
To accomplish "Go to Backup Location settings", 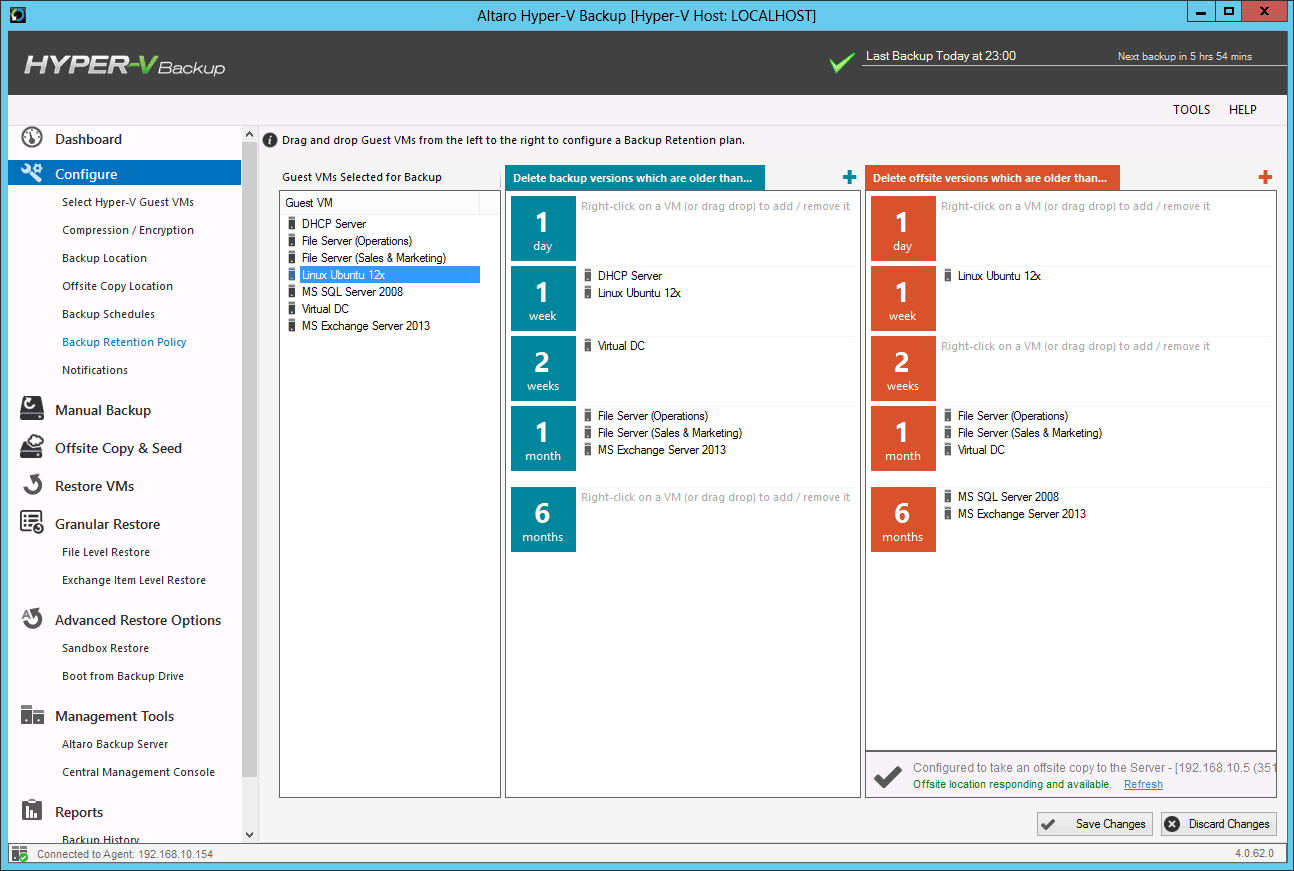I will [104, 258].
